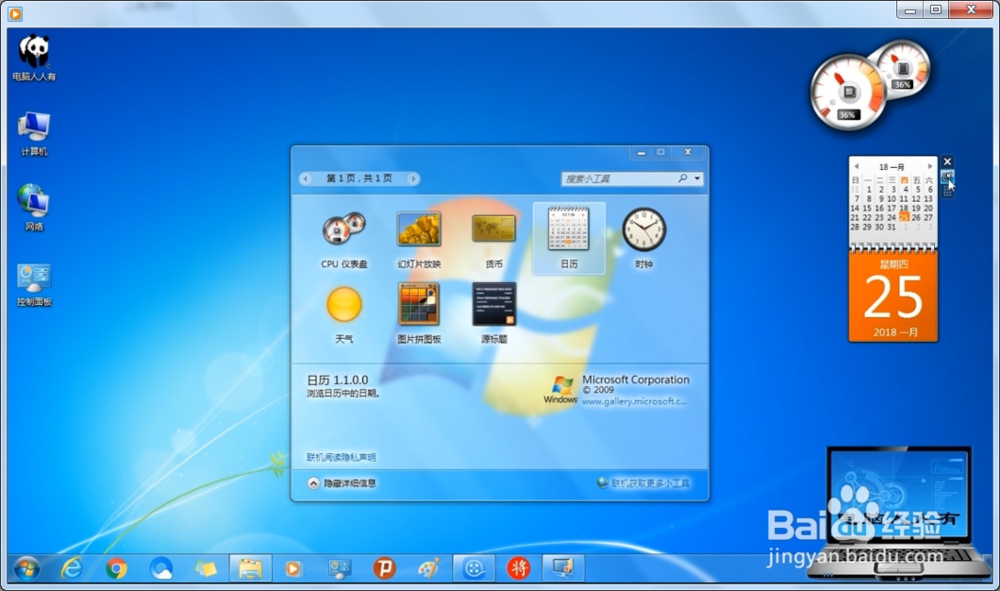The image size is (1000, 591).
Task: Open blue cloud browser taskbar icon
Action: (x=161, y=567)
